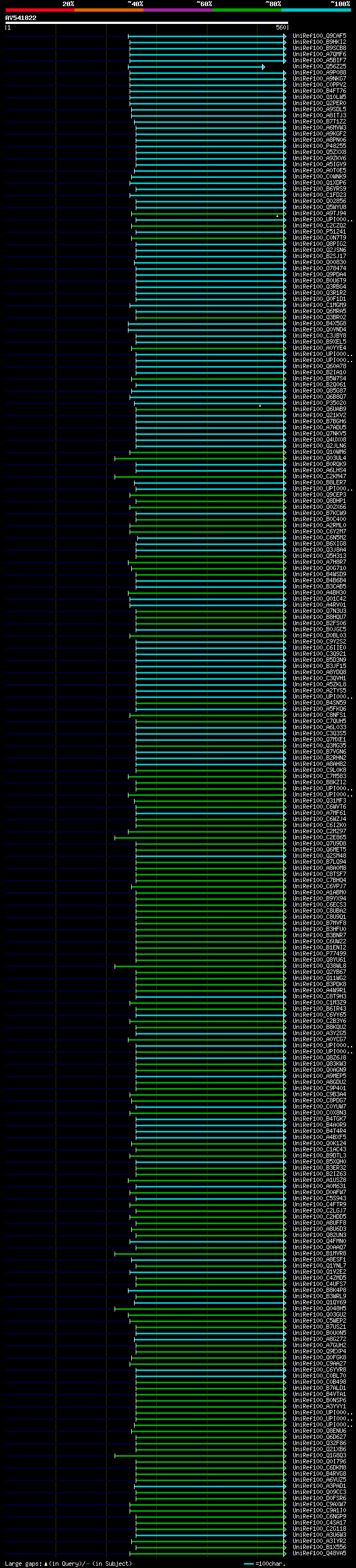Image resolution: width=356 pixels, height=1568 pixels.
Task: Click the green alignment bar for UniRef100_A9TJ94
Action: click(x=209, y=214)
